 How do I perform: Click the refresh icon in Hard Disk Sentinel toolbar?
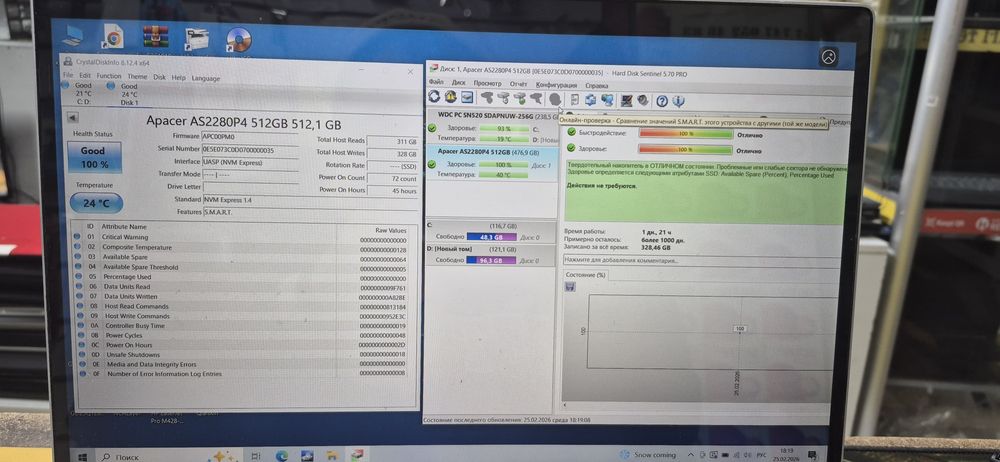pyautogui.click(x=434, y=96)
